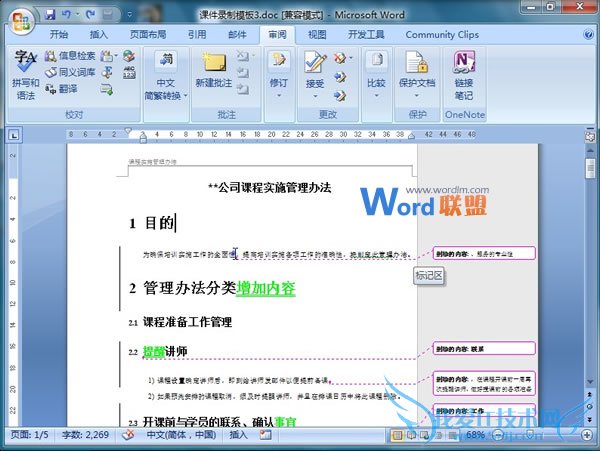This screenshot has height=451, width=600.
Task: Expand 中文简繁转换 dropdown arrow
Action: 186,96
